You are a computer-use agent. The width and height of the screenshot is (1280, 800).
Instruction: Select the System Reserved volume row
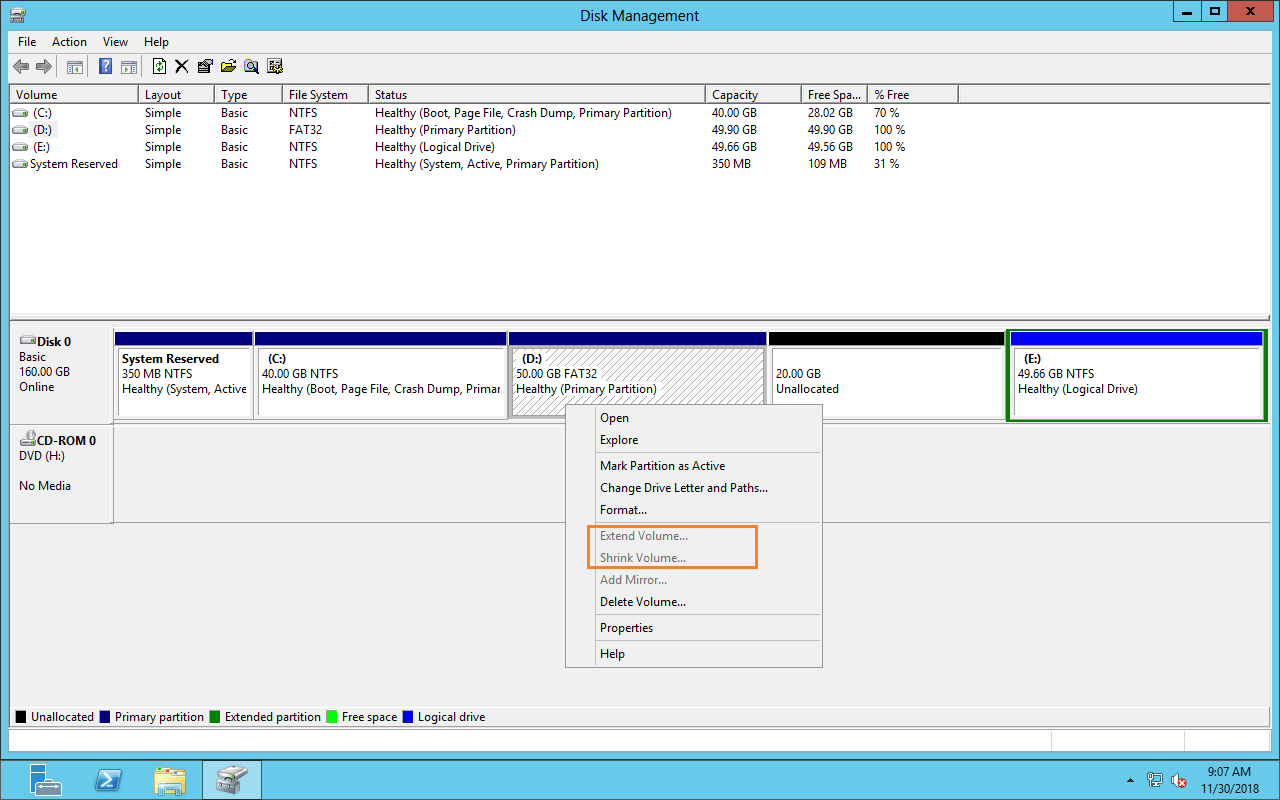484,164
